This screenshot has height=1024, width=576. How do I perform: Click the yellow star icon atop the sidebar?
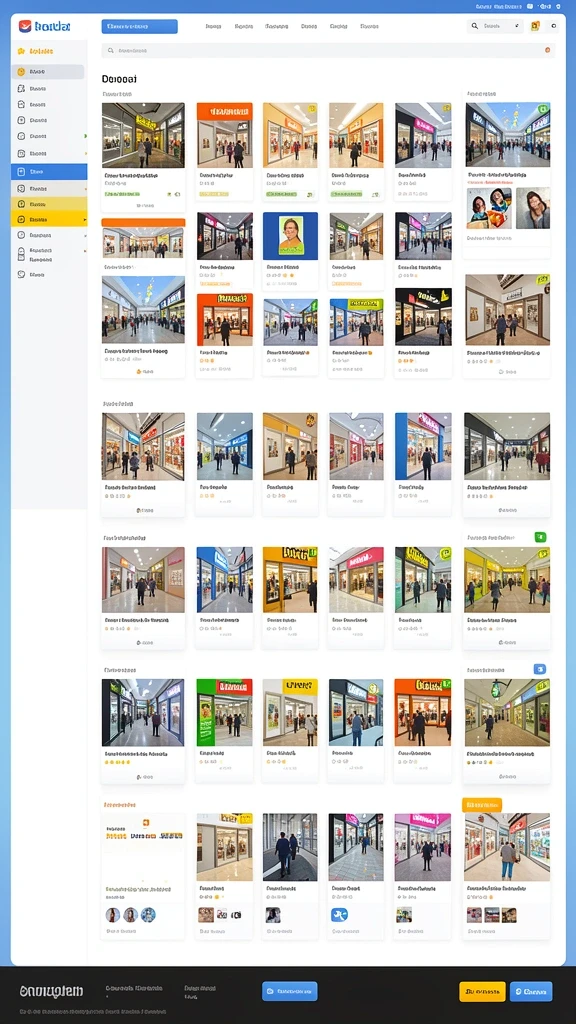point(22,51)
